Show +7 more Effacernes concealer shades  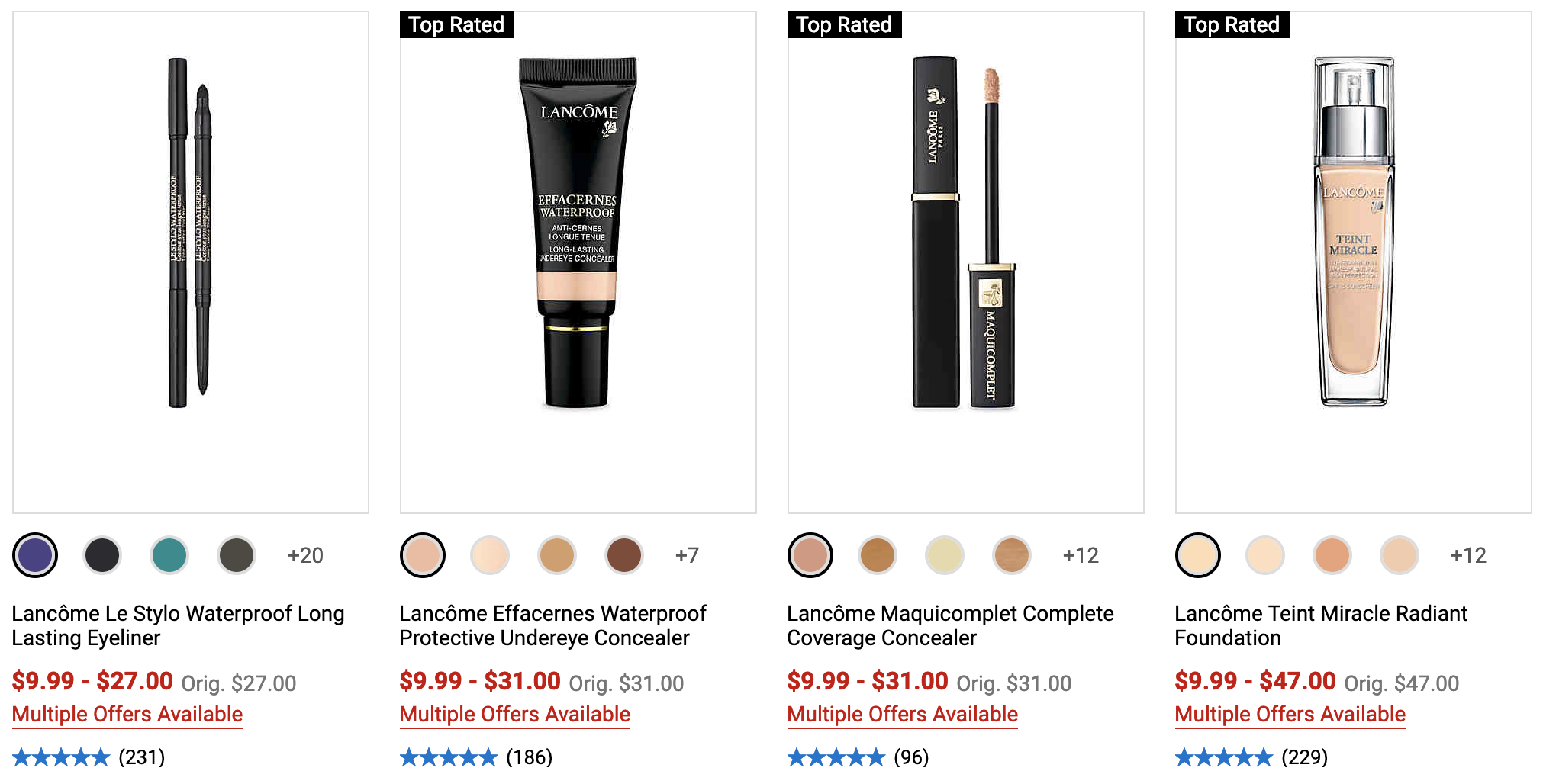click(x=687, y=555)
